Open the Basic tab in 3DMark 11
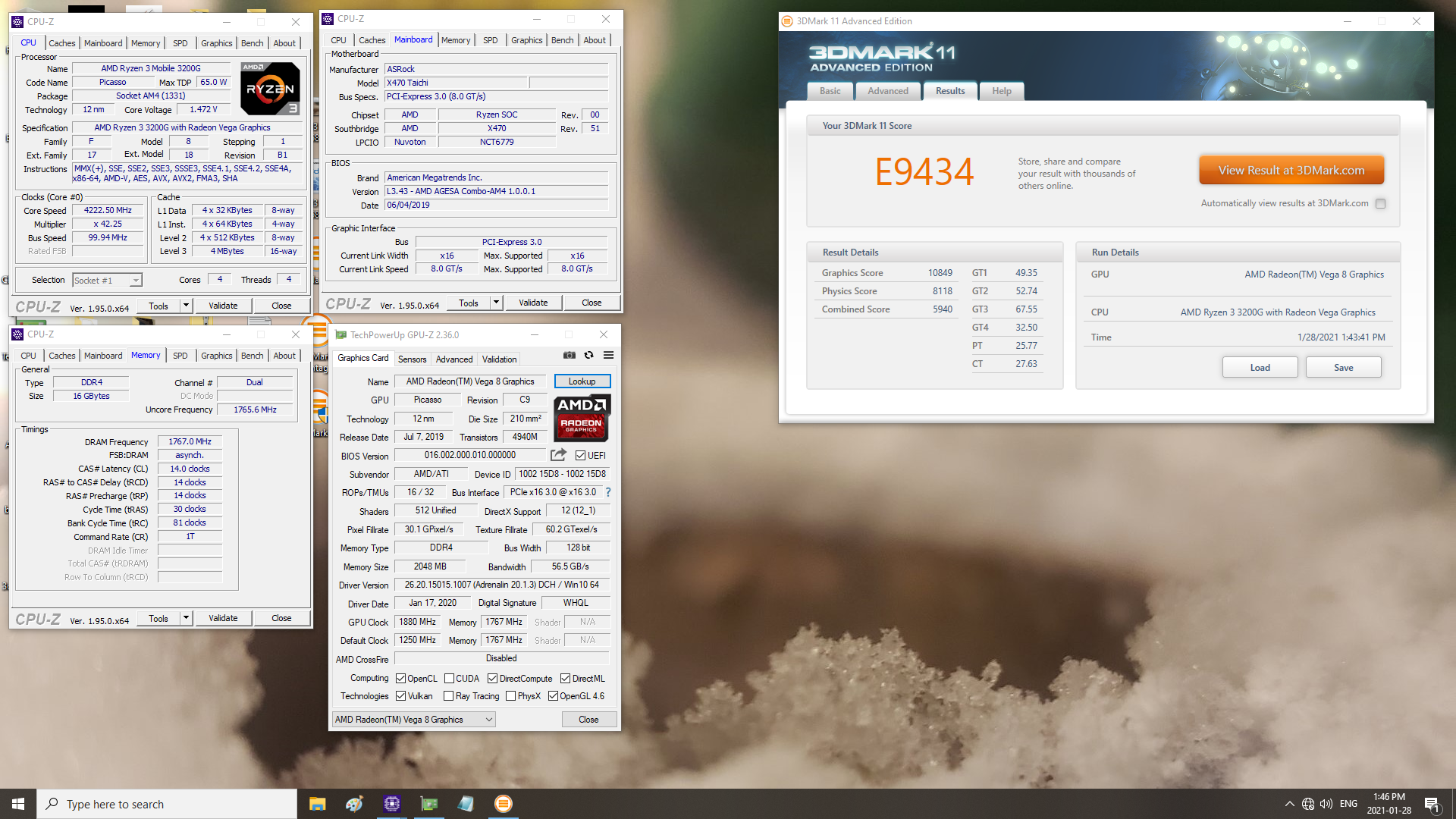Image resolution: width=1456 pixels, height=819 pixels. [x=830, y=91]
